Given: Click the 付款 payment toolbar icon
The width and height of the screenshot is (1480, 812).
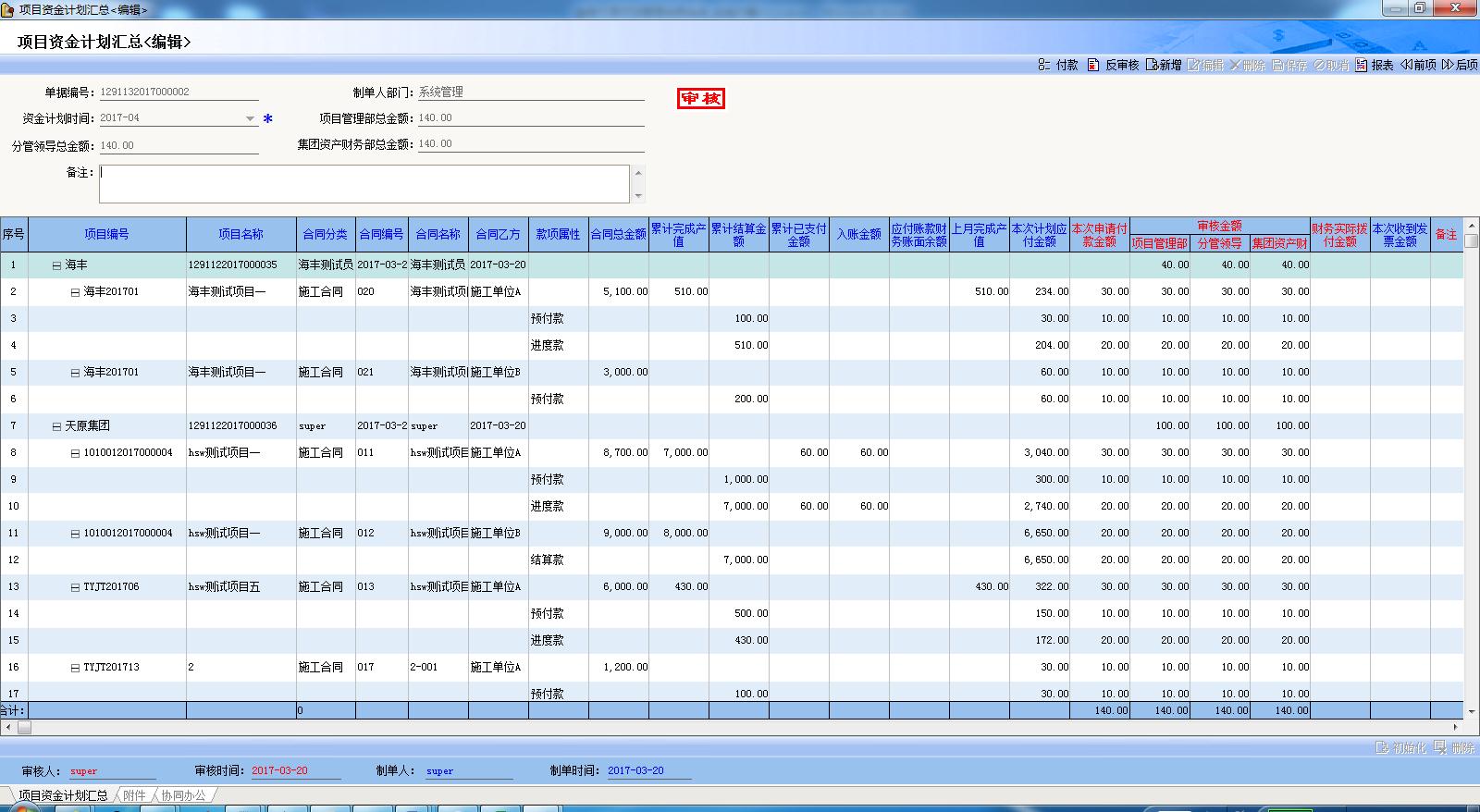Looking at the screenshot, I should click(x=1044, y=65).
